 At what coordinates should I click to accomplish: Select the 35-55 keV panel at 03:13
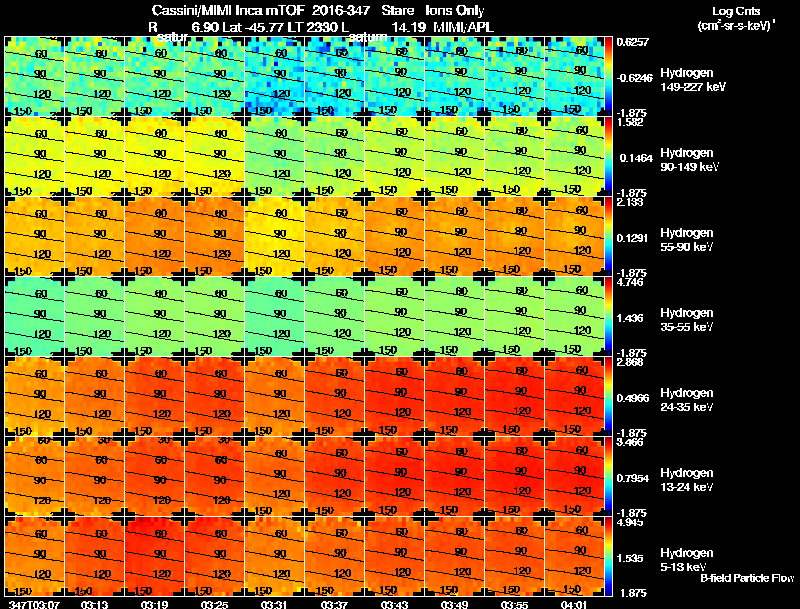tap(95, 317)
